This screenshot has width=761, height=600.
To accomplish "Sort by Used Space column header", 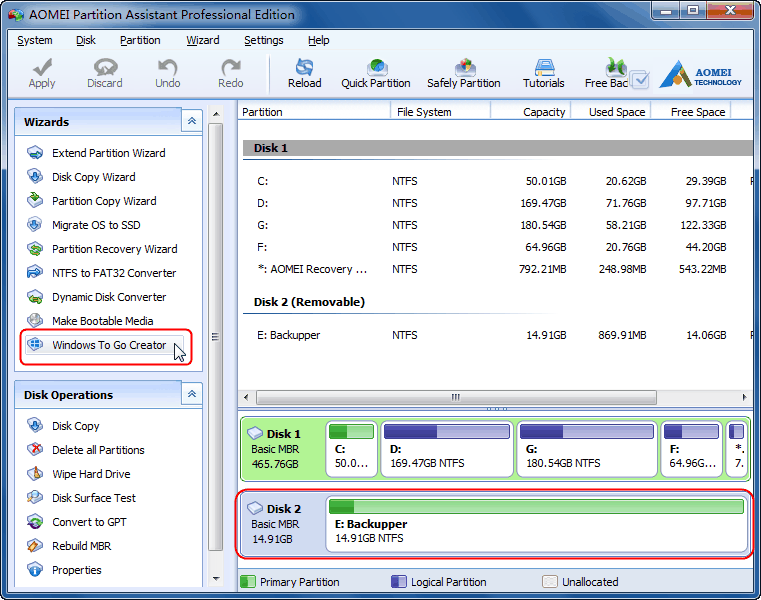I will (611, 112).
